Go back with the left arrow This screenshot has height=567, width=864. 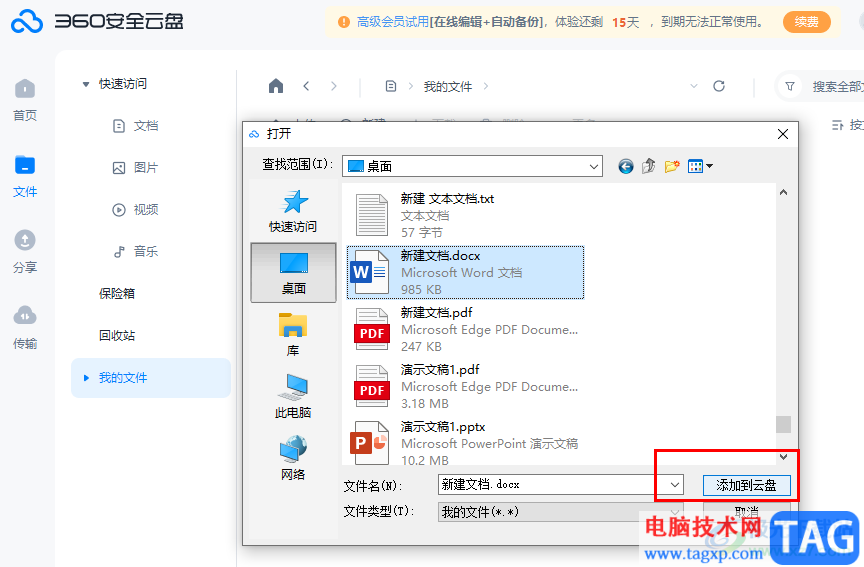[x=306, y=86]
